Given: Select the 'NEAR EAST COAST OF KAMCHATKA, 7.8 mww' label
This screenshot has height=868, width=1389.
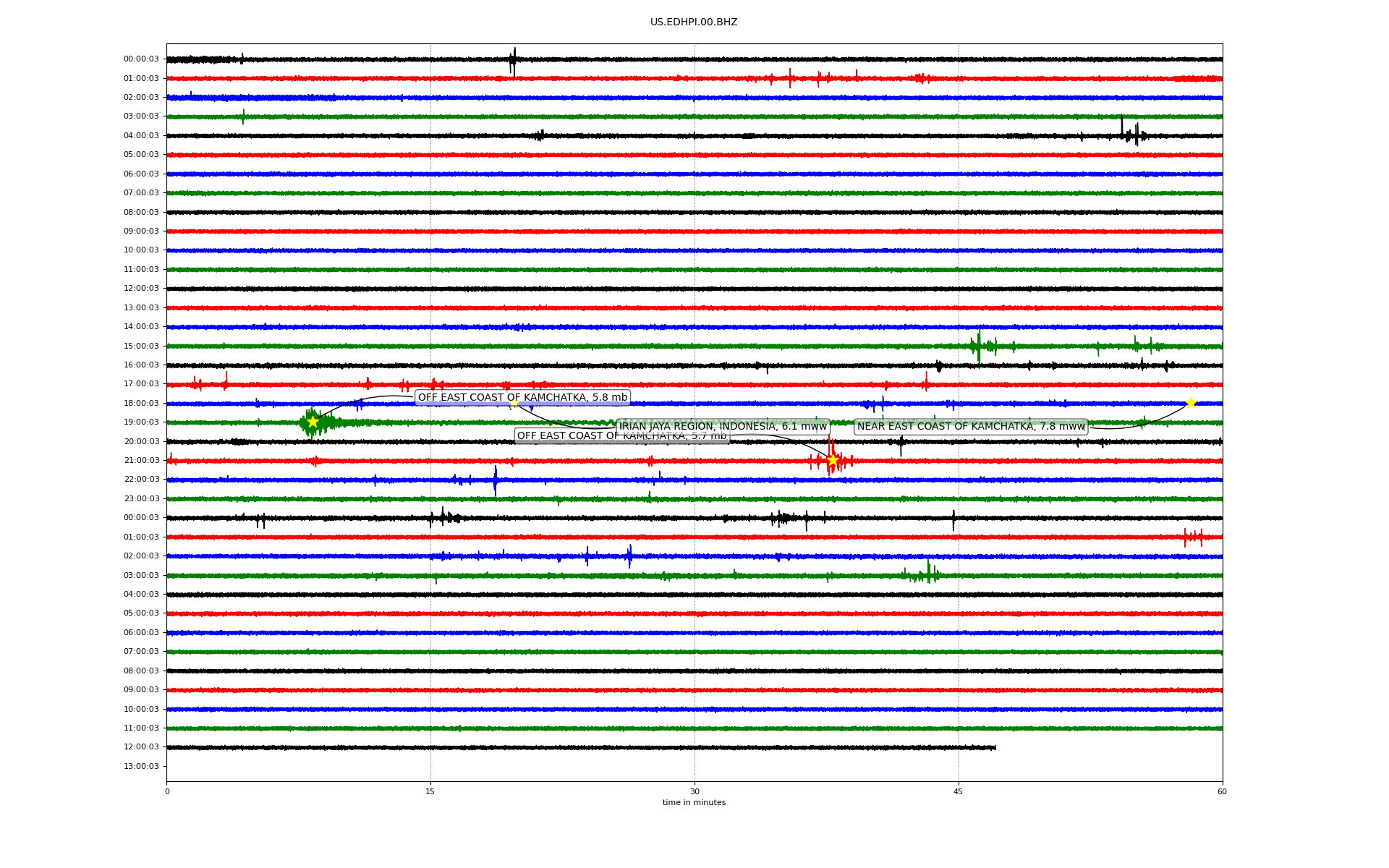Looking at the screenshot, I should point(971,427).
